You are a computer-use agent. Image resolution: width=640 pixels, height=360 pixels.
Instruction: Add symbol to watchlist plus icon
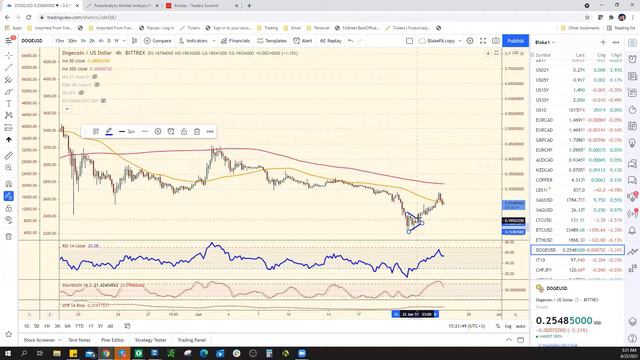603,42
